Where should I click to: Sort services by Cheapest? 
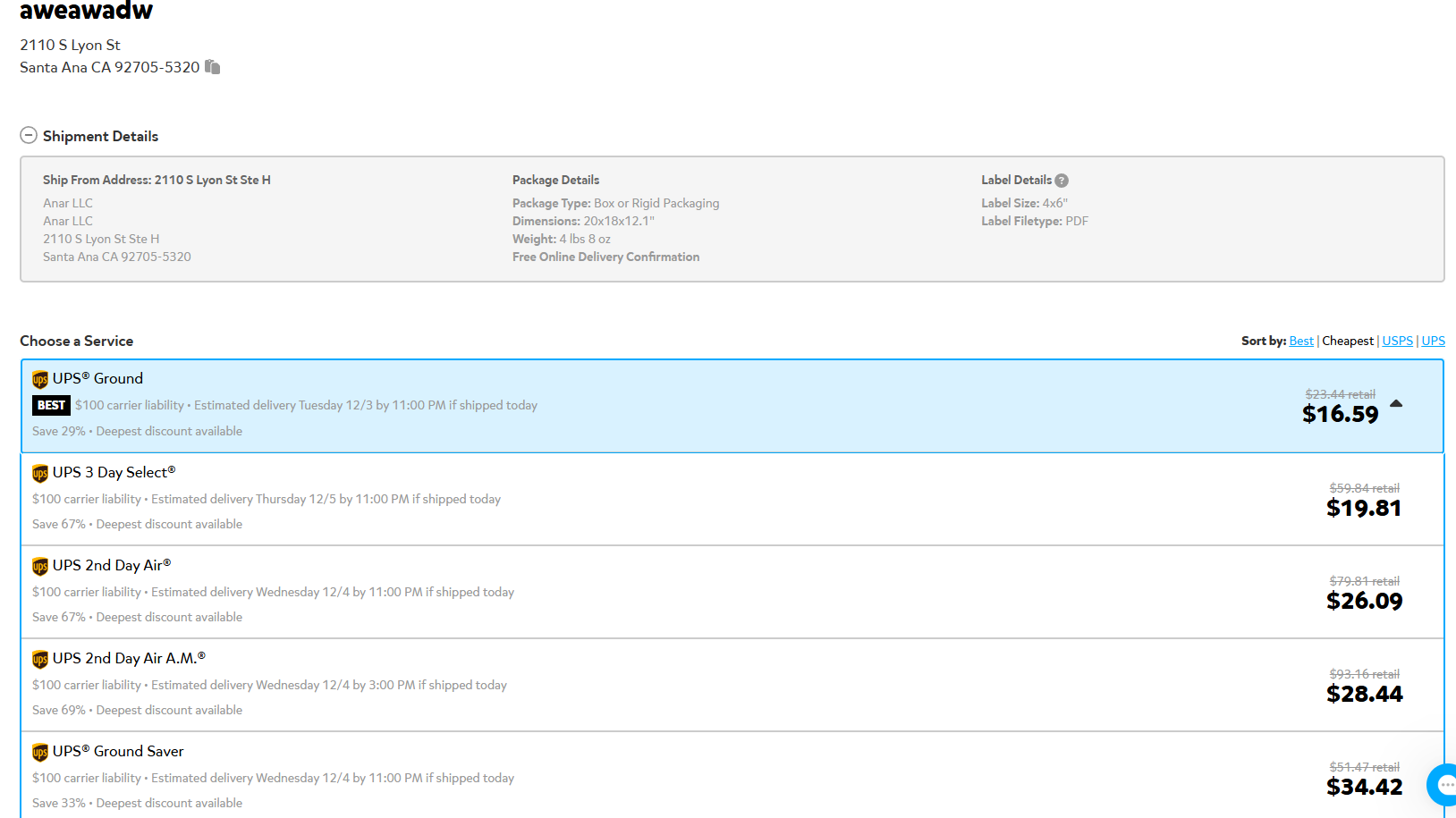[1348, 341]
